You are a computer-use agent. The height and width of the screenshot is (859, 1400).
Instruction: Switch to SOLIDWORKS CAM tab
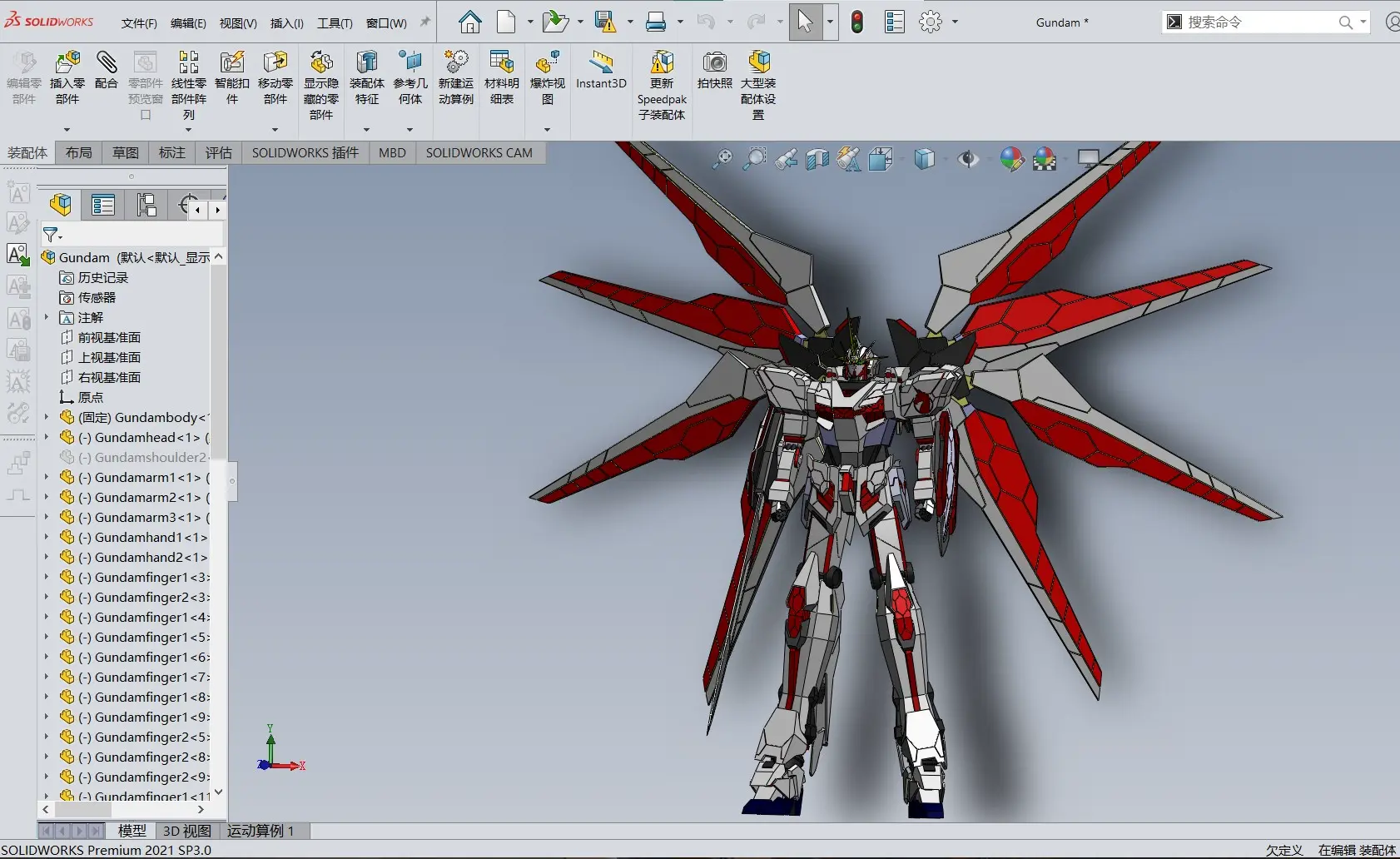coord(479,152)
